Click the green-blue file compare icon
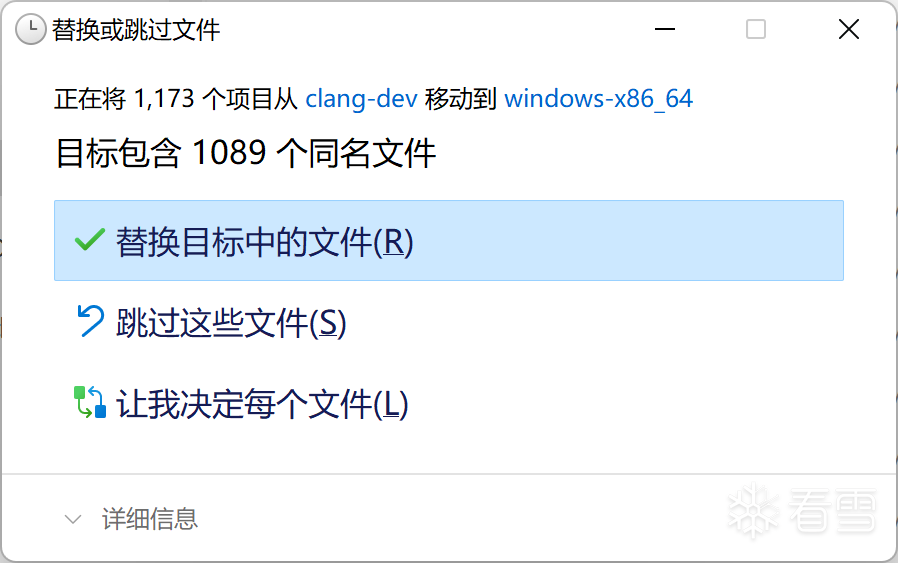The width and height of the screenshot is (898, 563). click(x=90, y=402)
